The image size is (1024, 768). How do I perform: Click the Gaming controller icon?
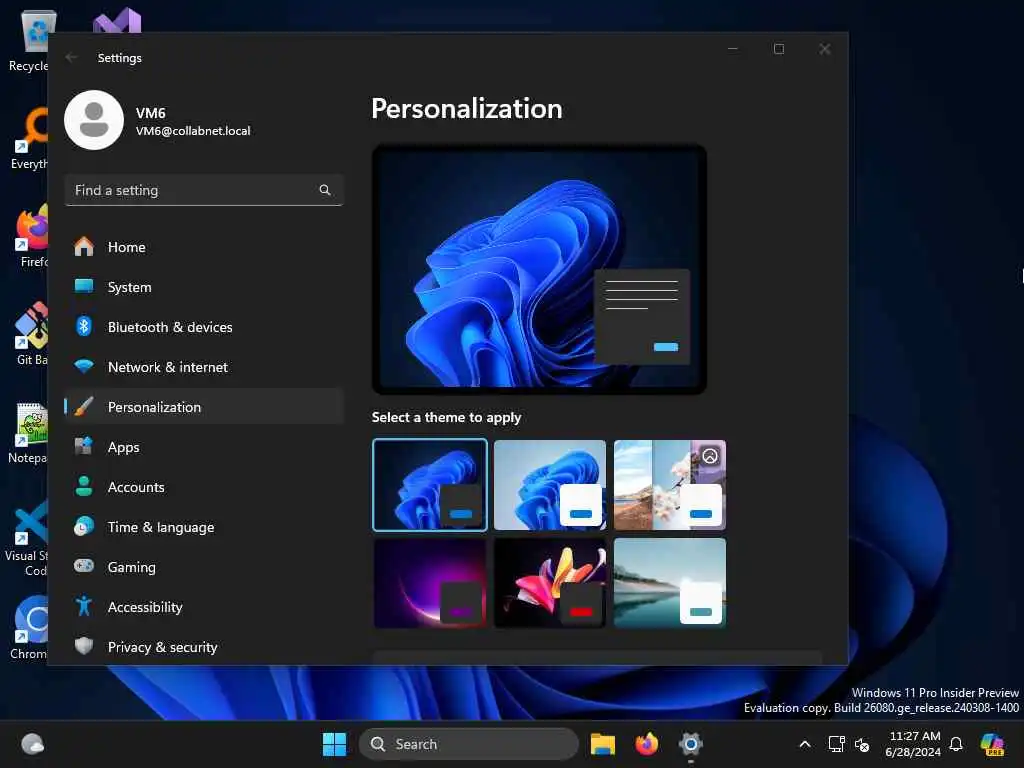tap(84, 566)
